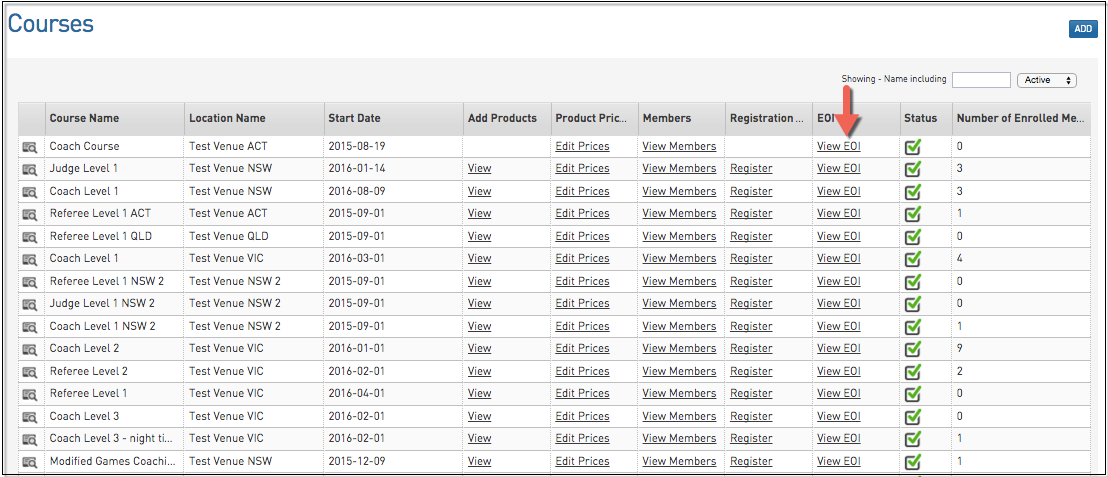
Task: Open details icon for Referee Level 2
Action: point(30,372)
